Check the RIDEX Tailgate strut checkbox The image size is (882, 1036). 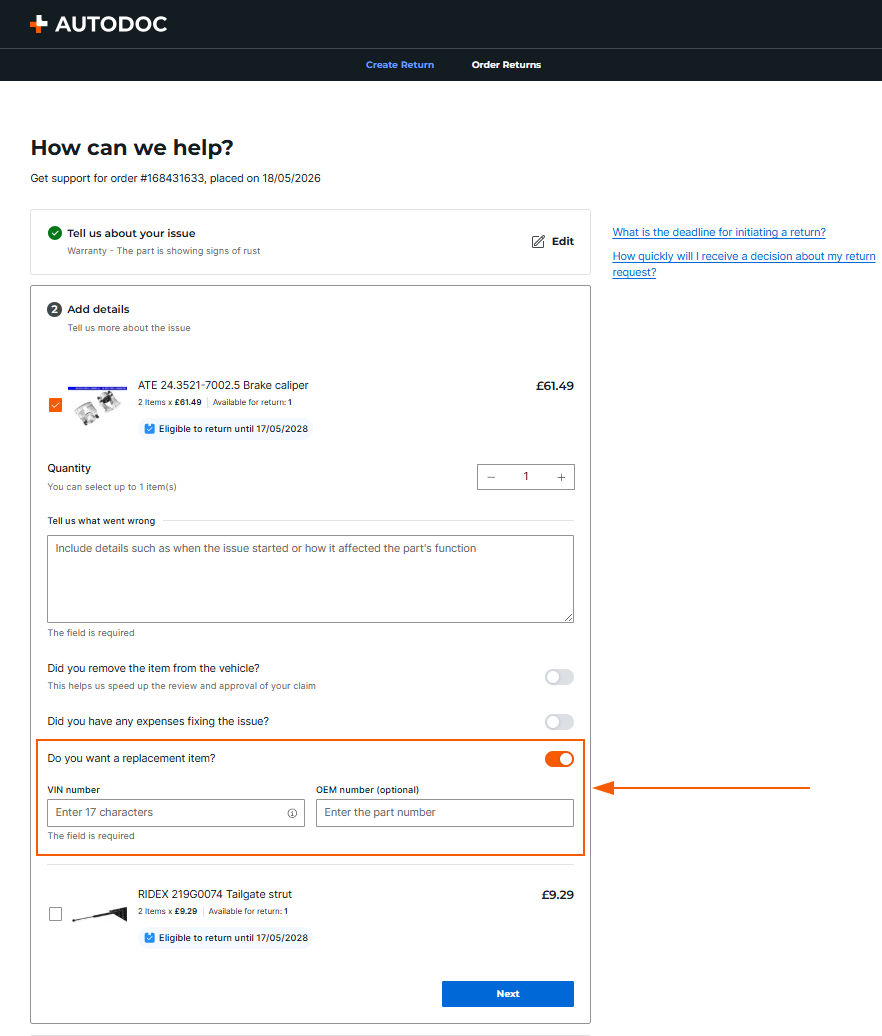[x=55, y=914]
